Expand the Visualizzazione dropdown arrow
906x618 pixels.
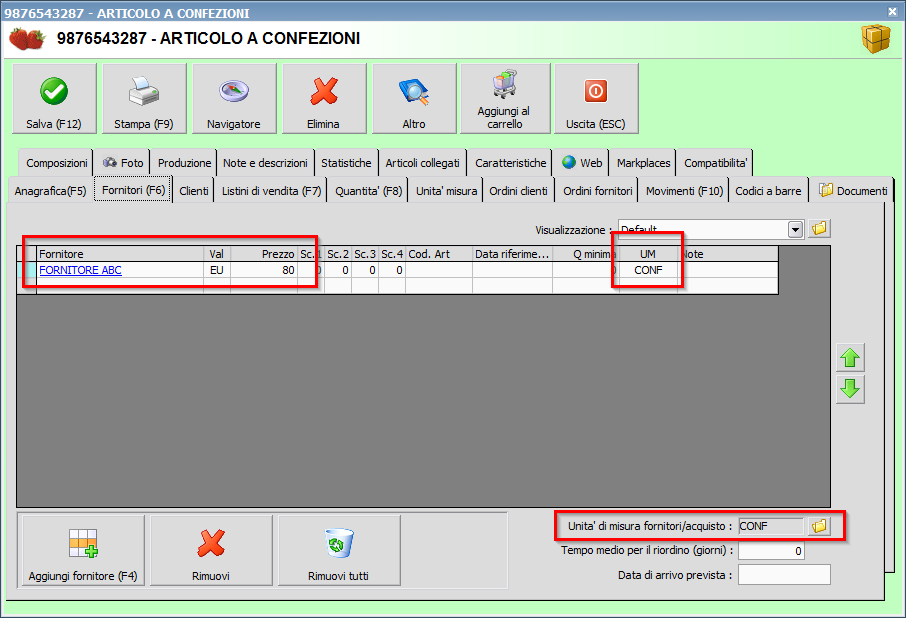796,229
